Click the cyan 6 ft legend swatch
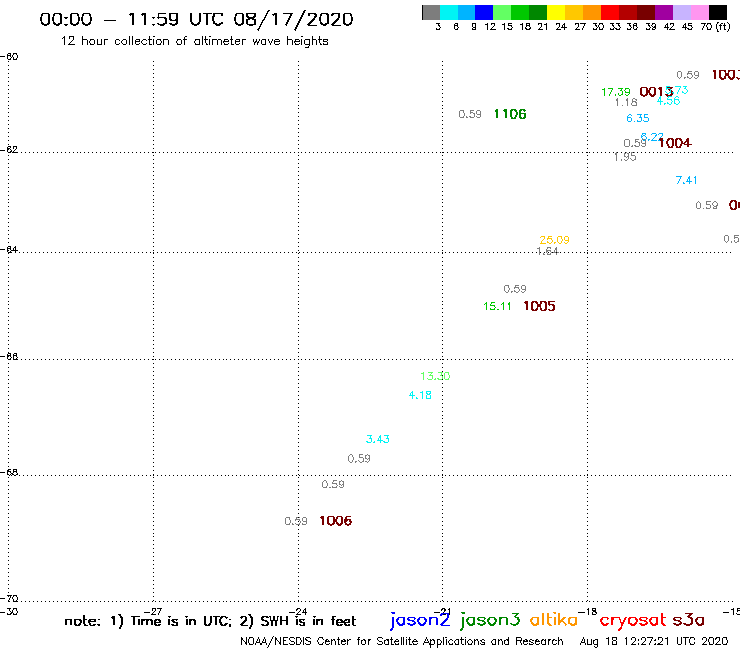This screenshot has height=650, width=740. pyautogui.click(x=449, y=12)
